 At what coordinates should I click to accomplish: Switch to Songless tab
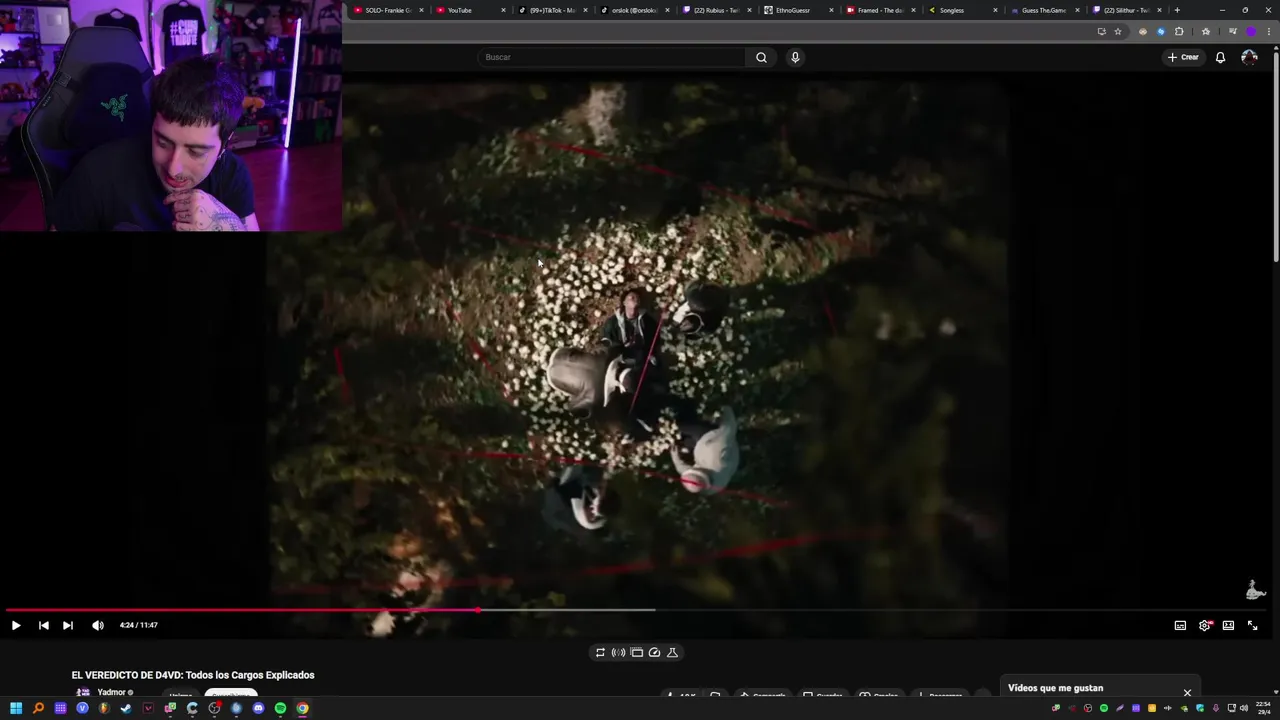pyautogui.click(x=962, y=10)
